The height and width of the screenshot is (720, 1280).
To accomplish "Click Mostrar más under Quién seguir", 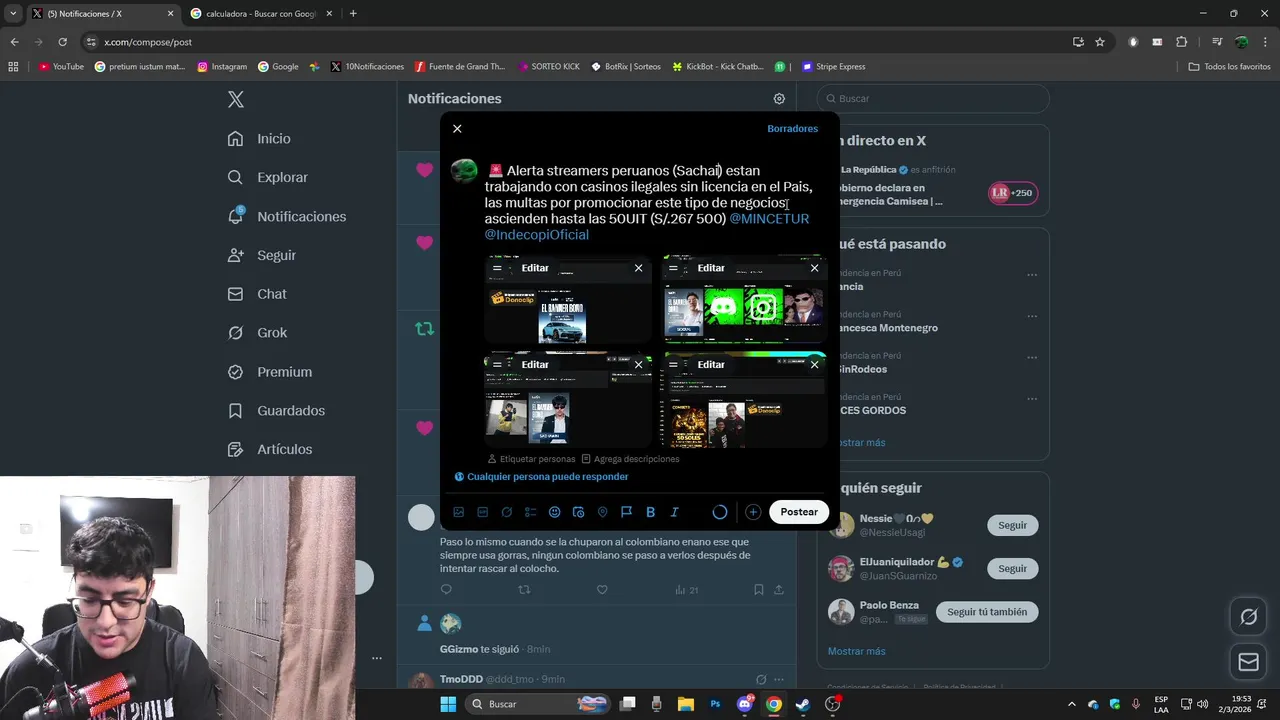I will [856, 651].
